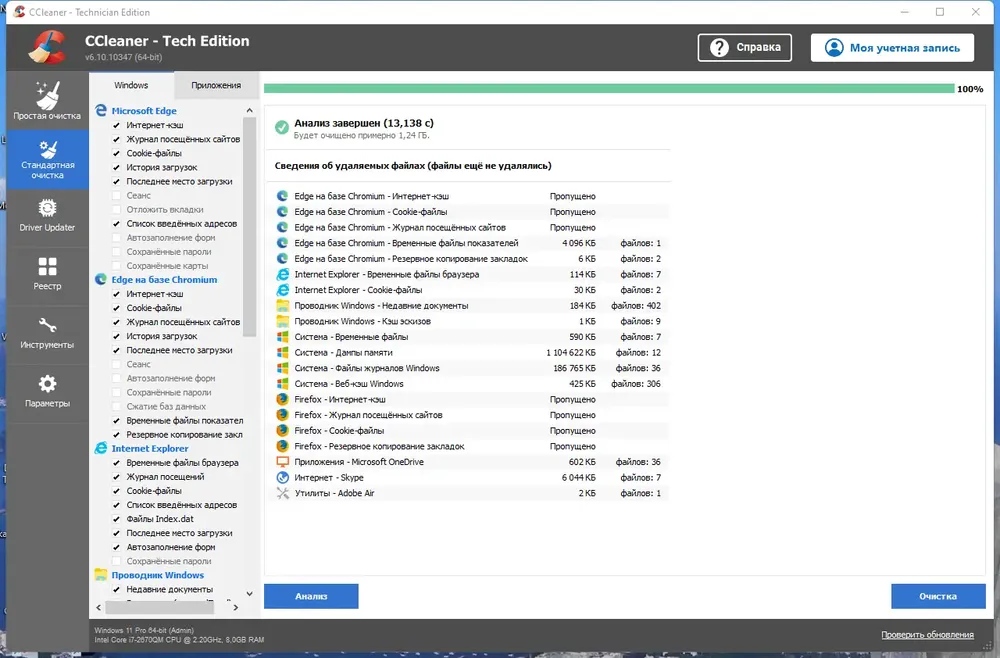Open the Инструменты wrench icon

tap(47, 334)
